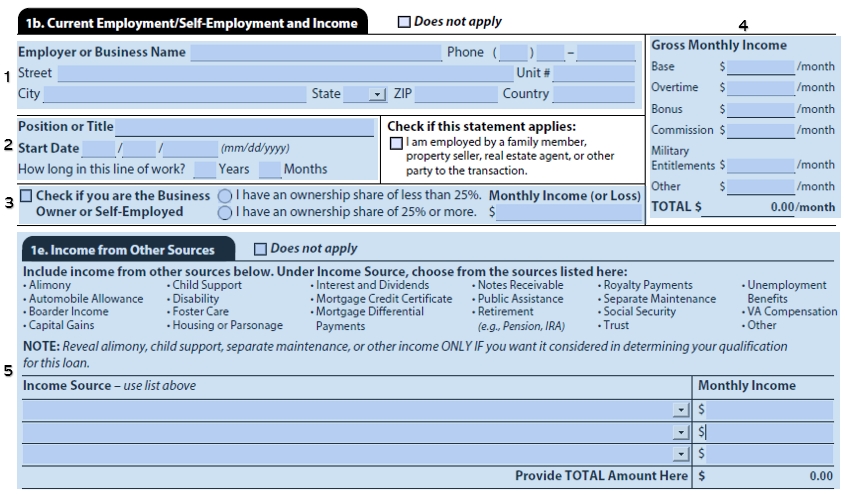Check 'Does not apply' for section 1e
The width and height of the screenshot is (845, 495).
click(x=261, y=249)
